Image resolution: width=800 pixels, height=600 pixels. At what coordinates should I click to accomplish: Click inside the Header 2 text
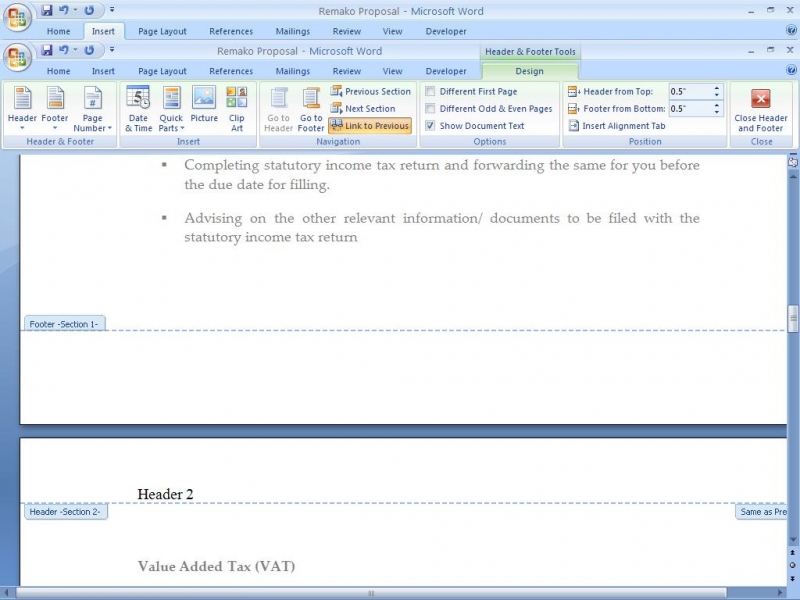(x=165, y=494)
